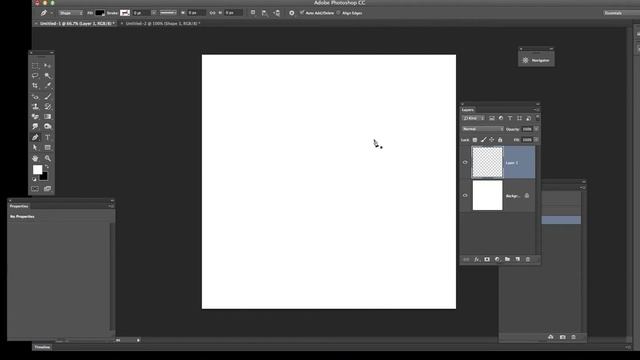Open the Shape tool mode dropdown
The image size is (640, 360).
click(71, 13)
